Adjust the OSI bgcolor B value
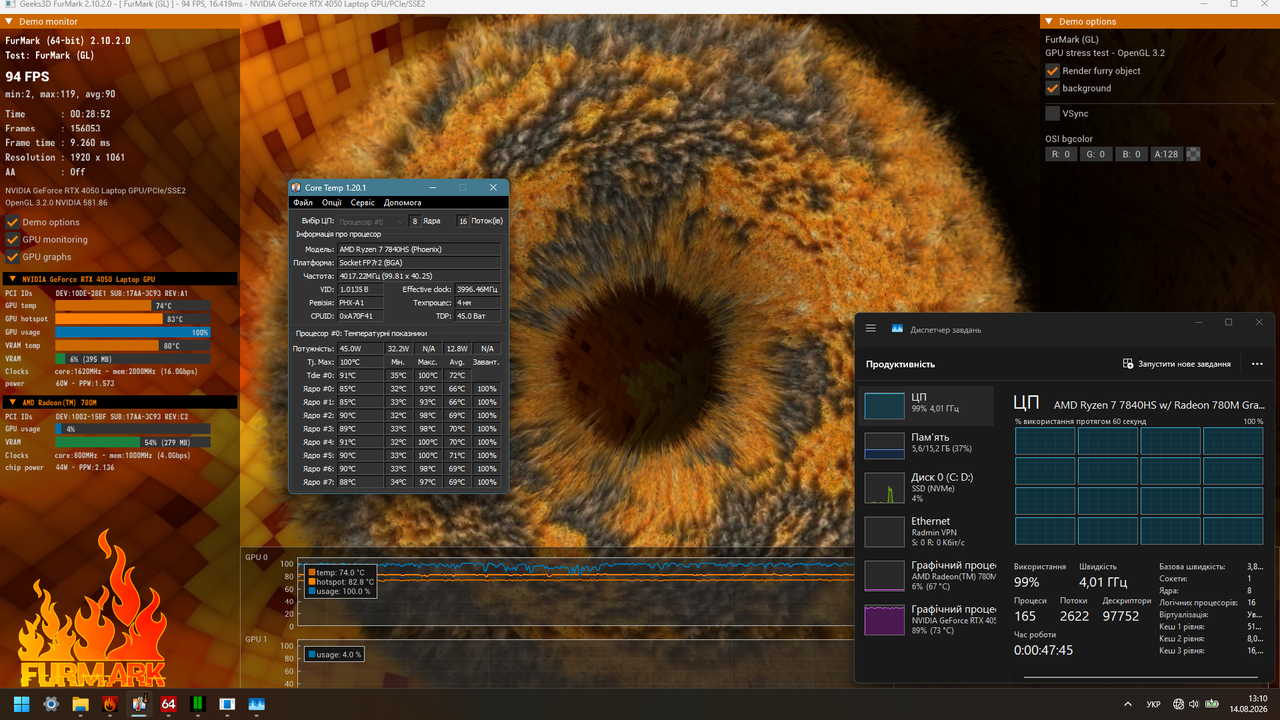 pos(1129,154)
